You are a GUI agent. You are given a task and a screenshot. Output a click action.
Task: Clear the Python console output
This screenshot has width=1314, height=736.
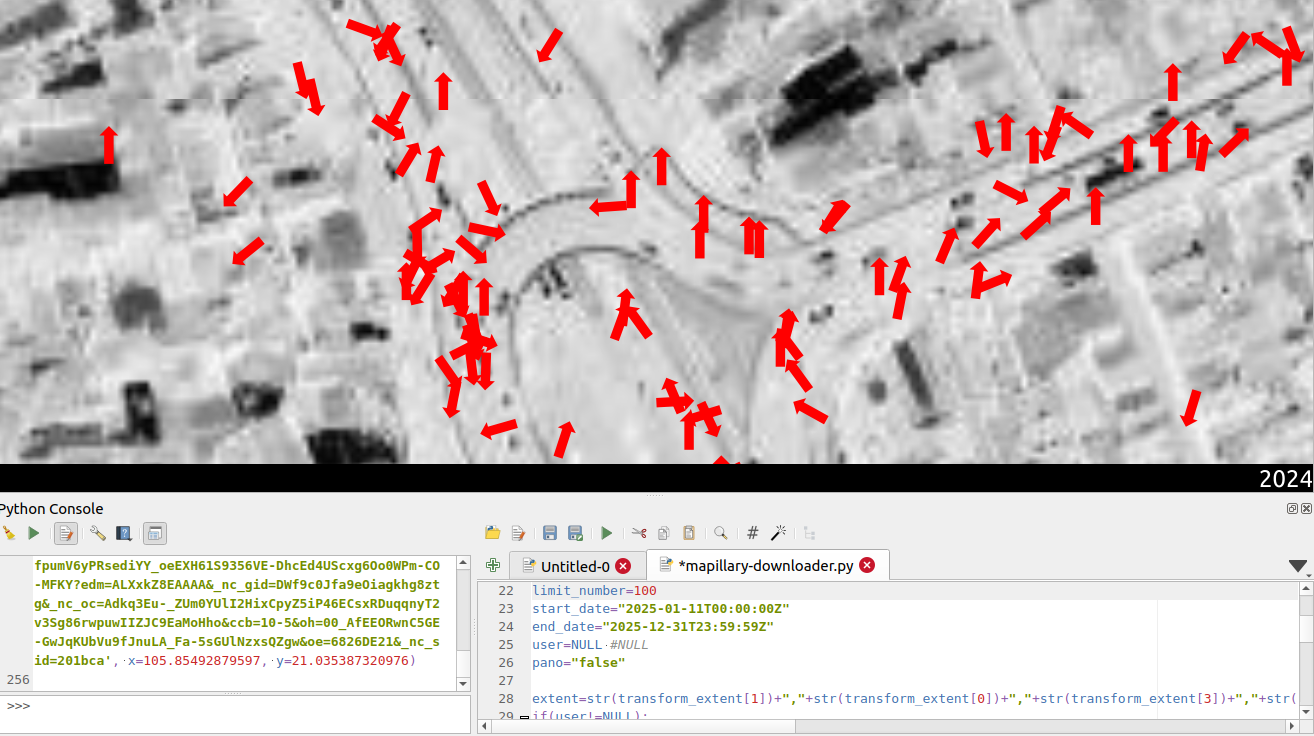pyautogui.click(x=8, y=533)
